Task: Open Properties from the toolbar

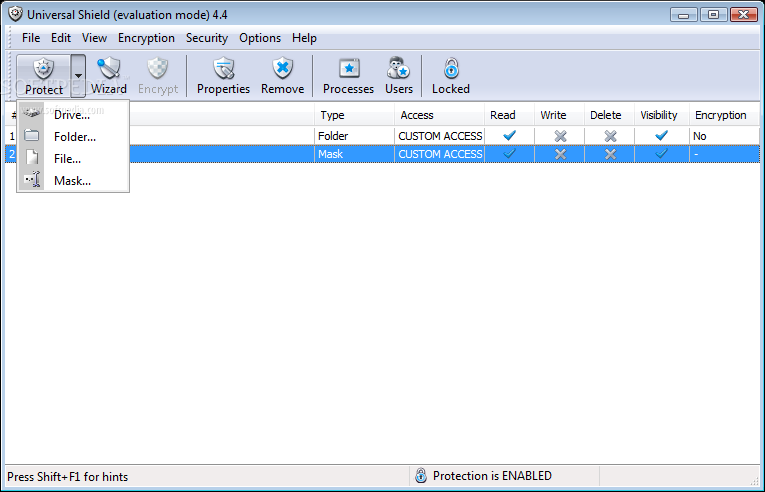Action: (x=223, y=76)
